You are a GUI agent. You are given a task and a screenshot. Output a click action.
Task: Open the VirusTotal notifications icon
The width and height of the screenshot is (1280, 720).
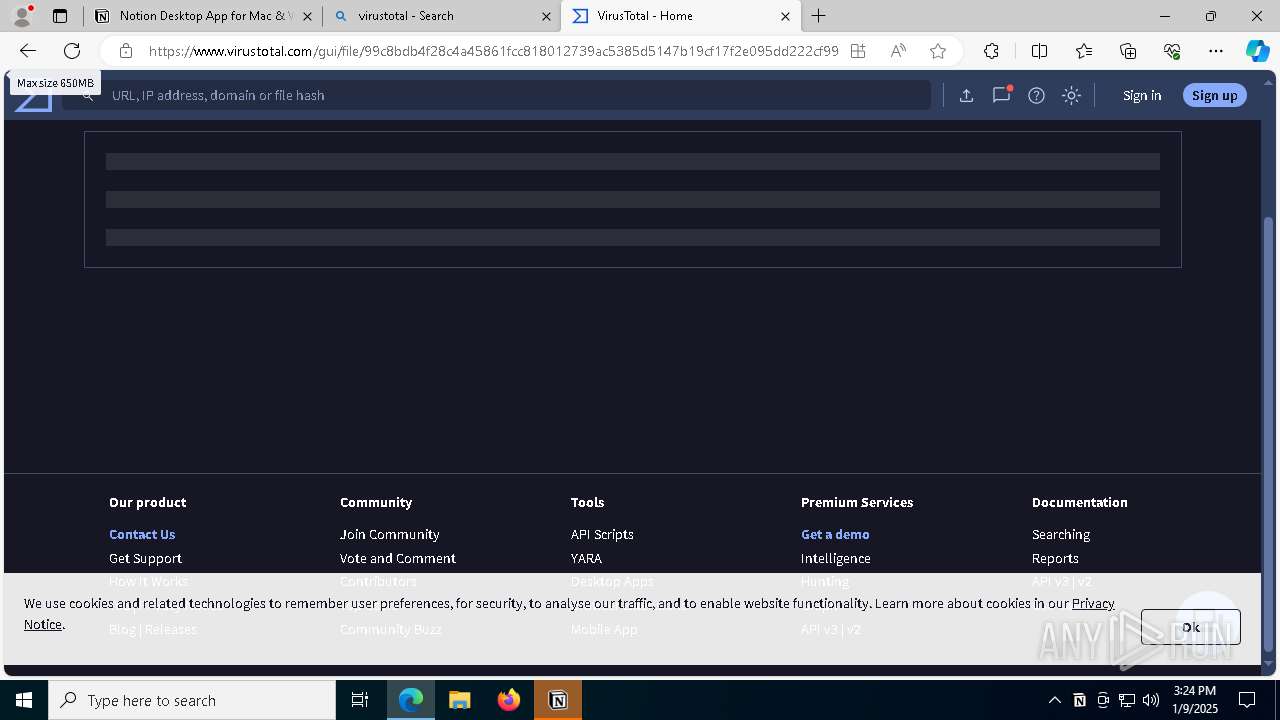1001,95
